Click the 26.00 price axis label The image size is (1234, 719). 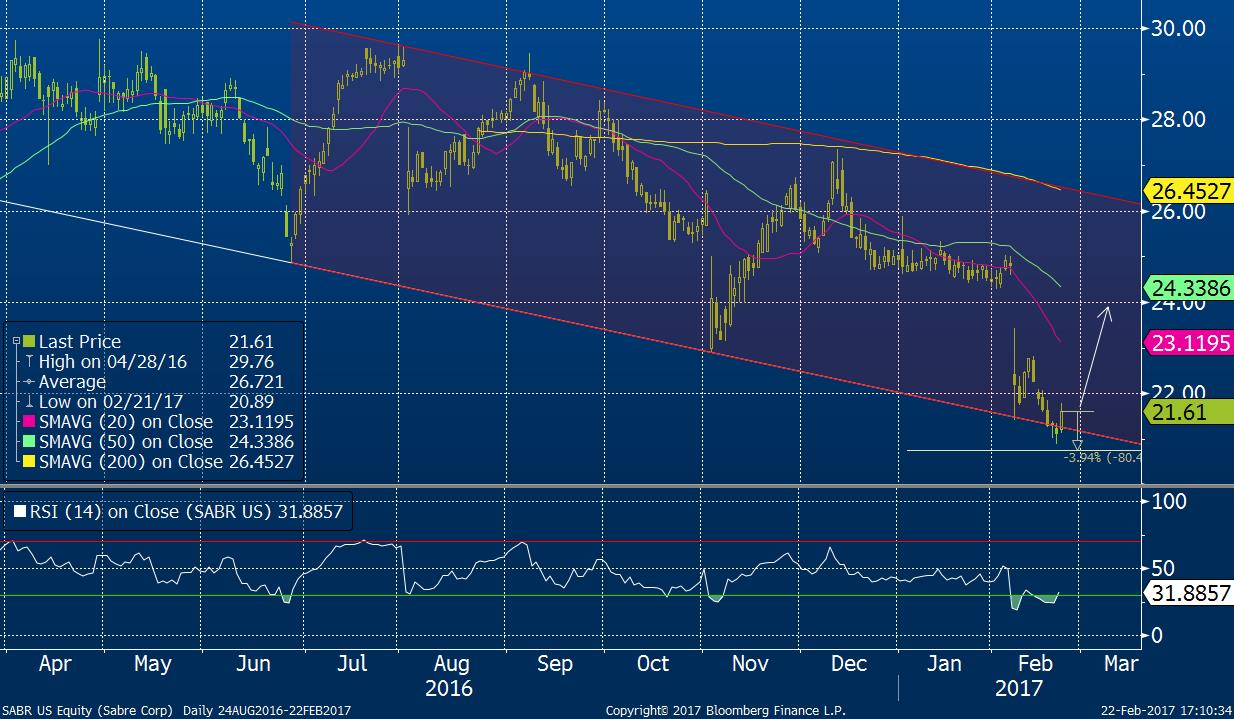point(1177,212)
